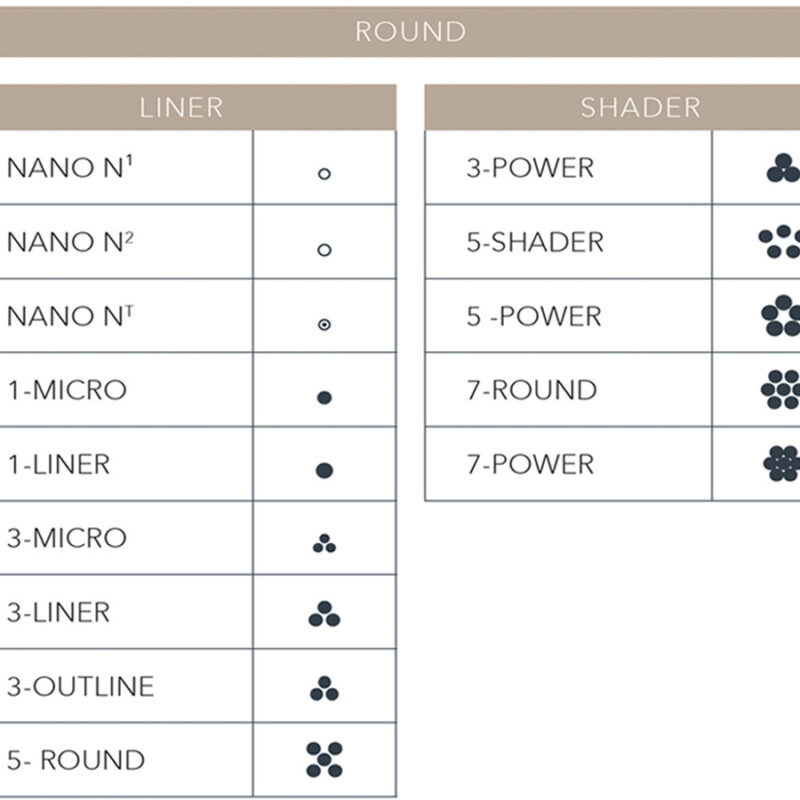Select the 3-Micro needle cluster icon
The image size is (800, 800).
(x=324, y=544)
